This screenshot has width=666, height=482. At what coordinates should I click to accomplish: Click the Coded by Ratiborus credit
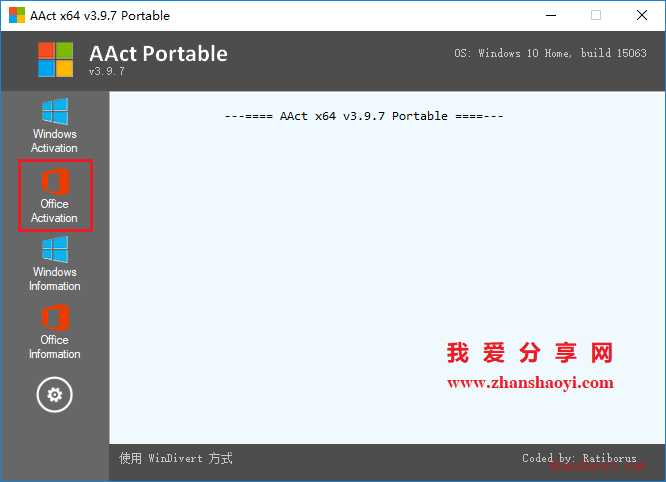click(x=579, y=458)
